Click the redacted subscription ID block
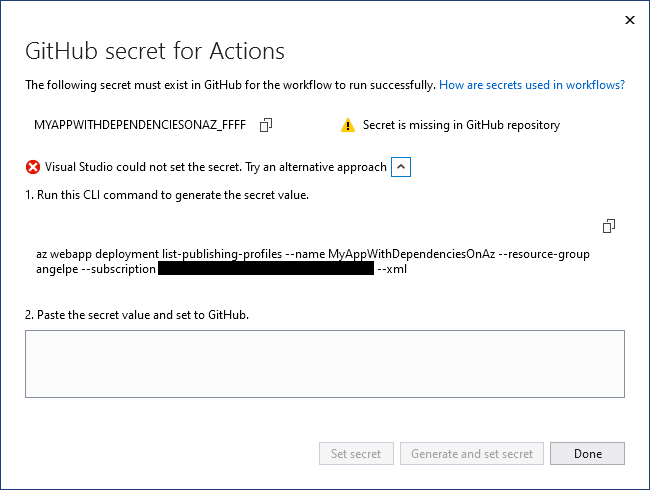The image size is (650, 490). click(265, 269)
